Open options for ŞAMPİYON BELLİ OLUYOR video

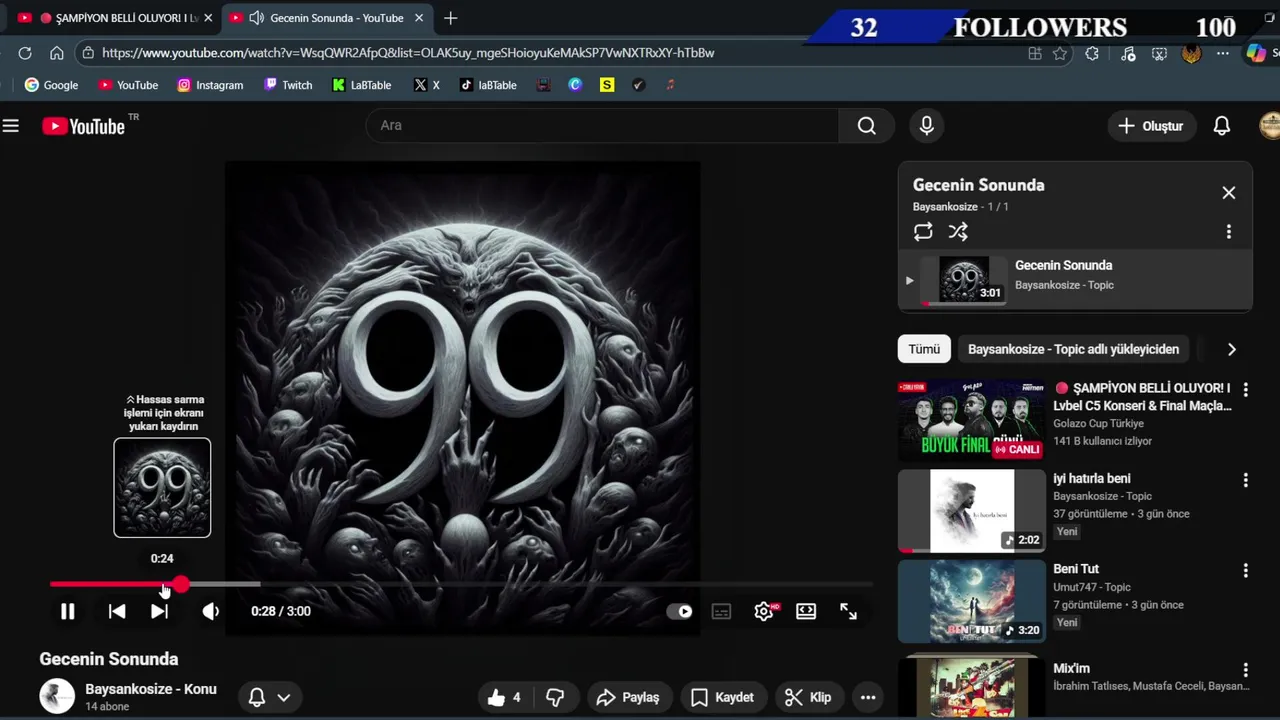(1245, 390)
